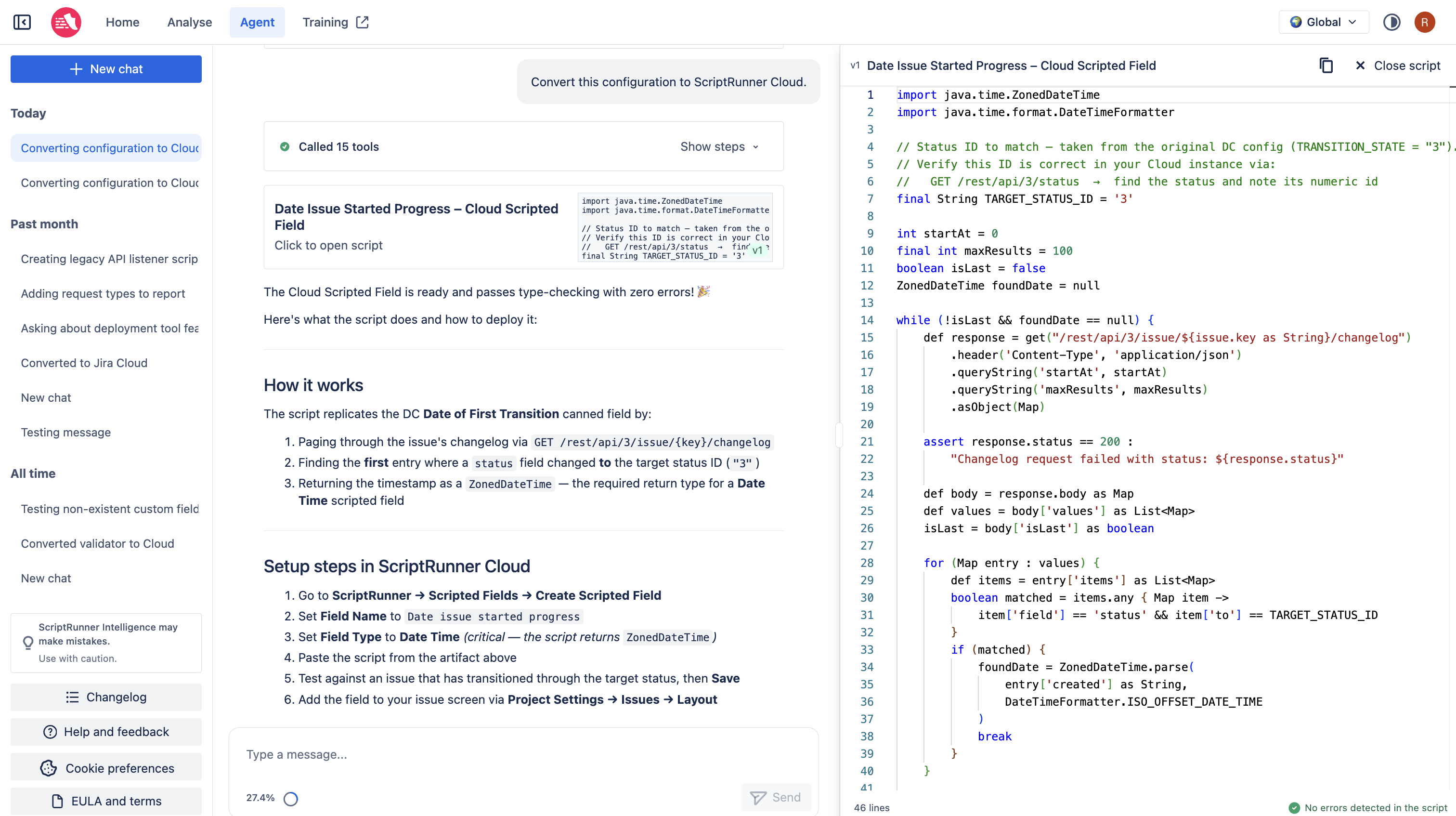1456x816 pixels.
Task: Open the user avatar R menu
Action: pos(1424,22)
